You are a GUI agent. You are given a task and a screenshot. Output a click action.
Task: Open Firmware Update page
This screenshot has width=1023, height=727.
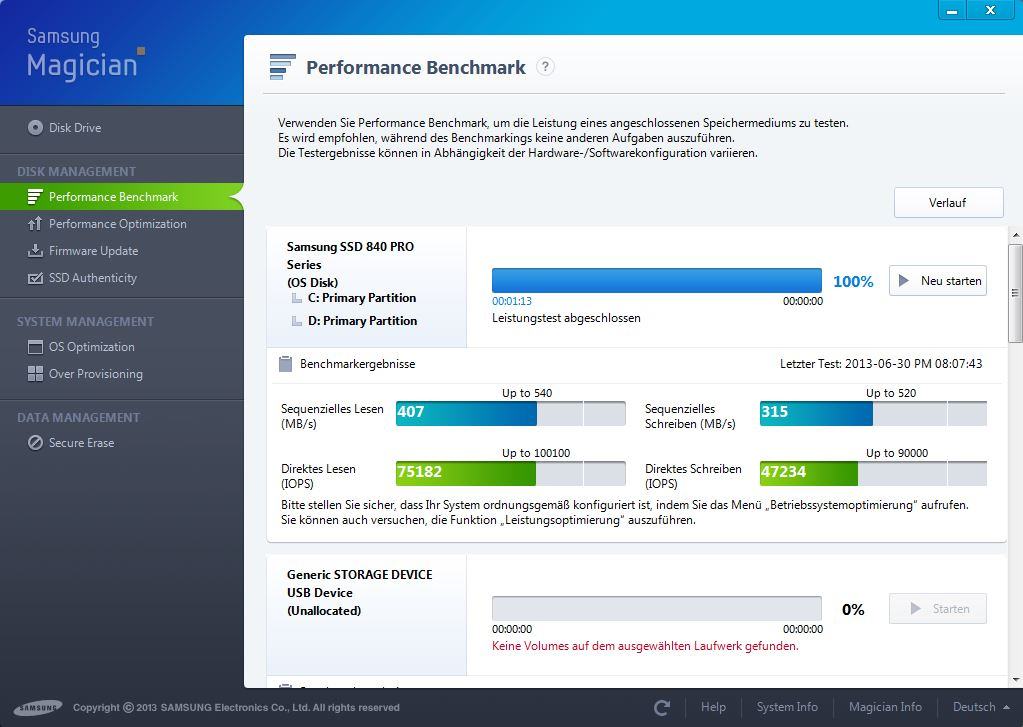coord(93,251)
